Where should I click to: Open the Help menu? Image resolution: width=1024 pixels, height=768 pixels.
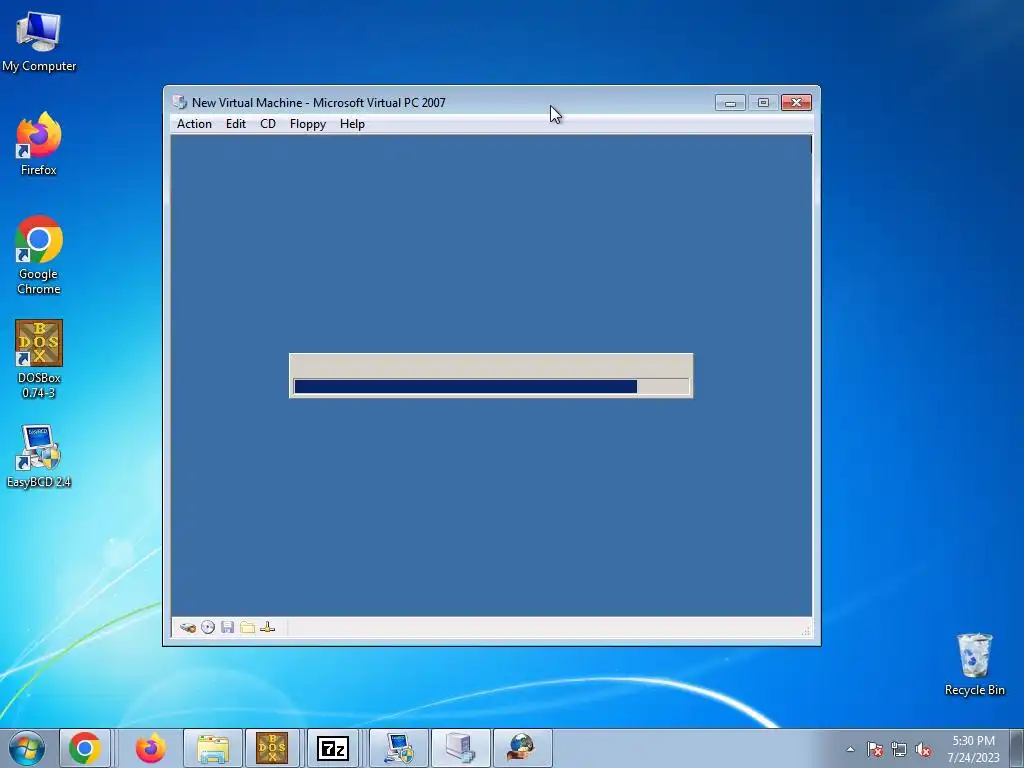[x=352, y=124]
